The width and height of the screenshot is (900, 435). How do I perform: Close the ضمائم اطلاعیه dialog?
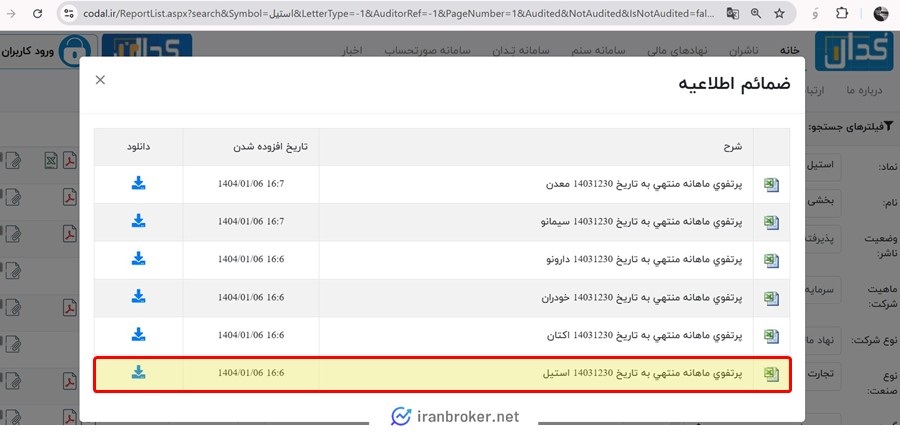pyautogui.click(x=100, y=80)
